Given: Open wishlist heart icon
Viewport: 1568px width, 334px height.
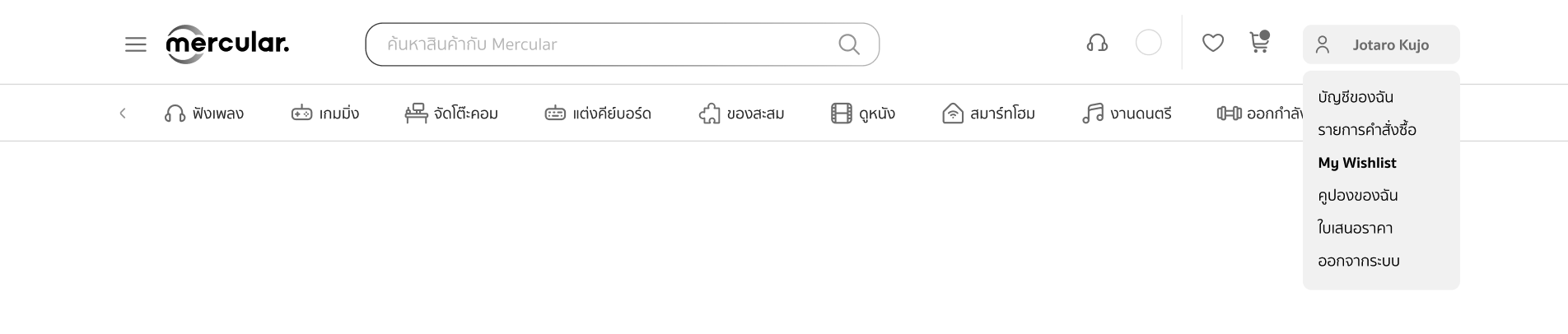Looking at the screenshot, I should [x=1213, y=43].
